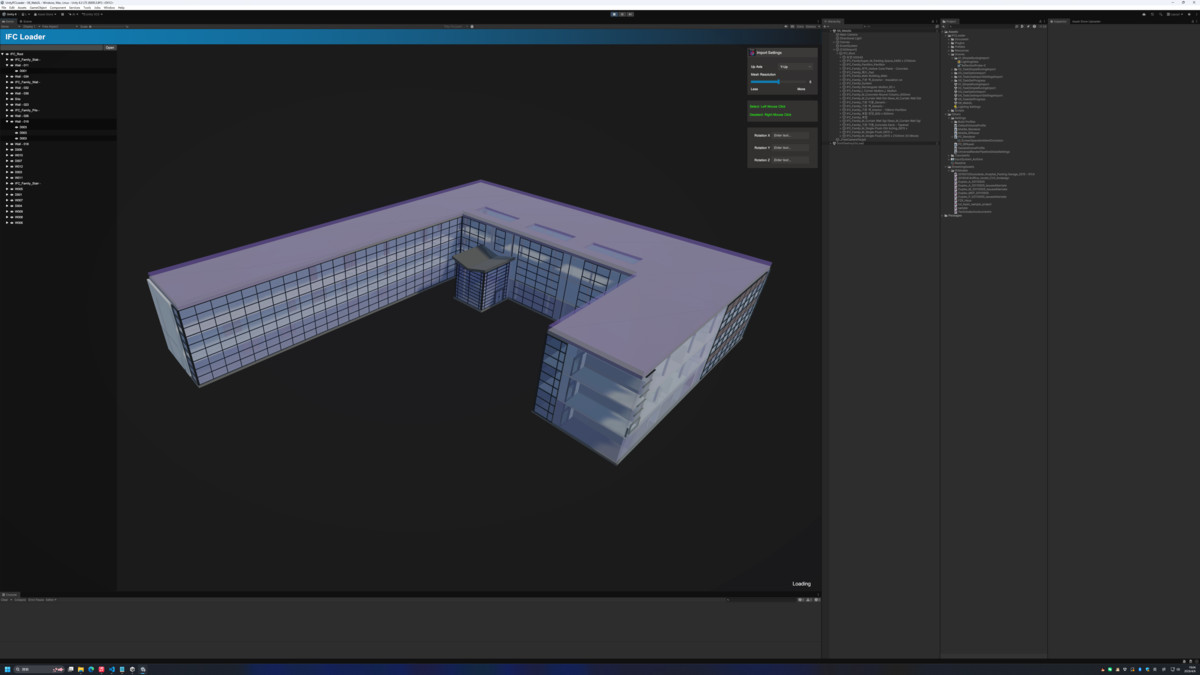Image resolution: width=1200 pixels, height=675 pixels.
Task: Open File Explorer from the taskbar
Action: click(81, 669)
